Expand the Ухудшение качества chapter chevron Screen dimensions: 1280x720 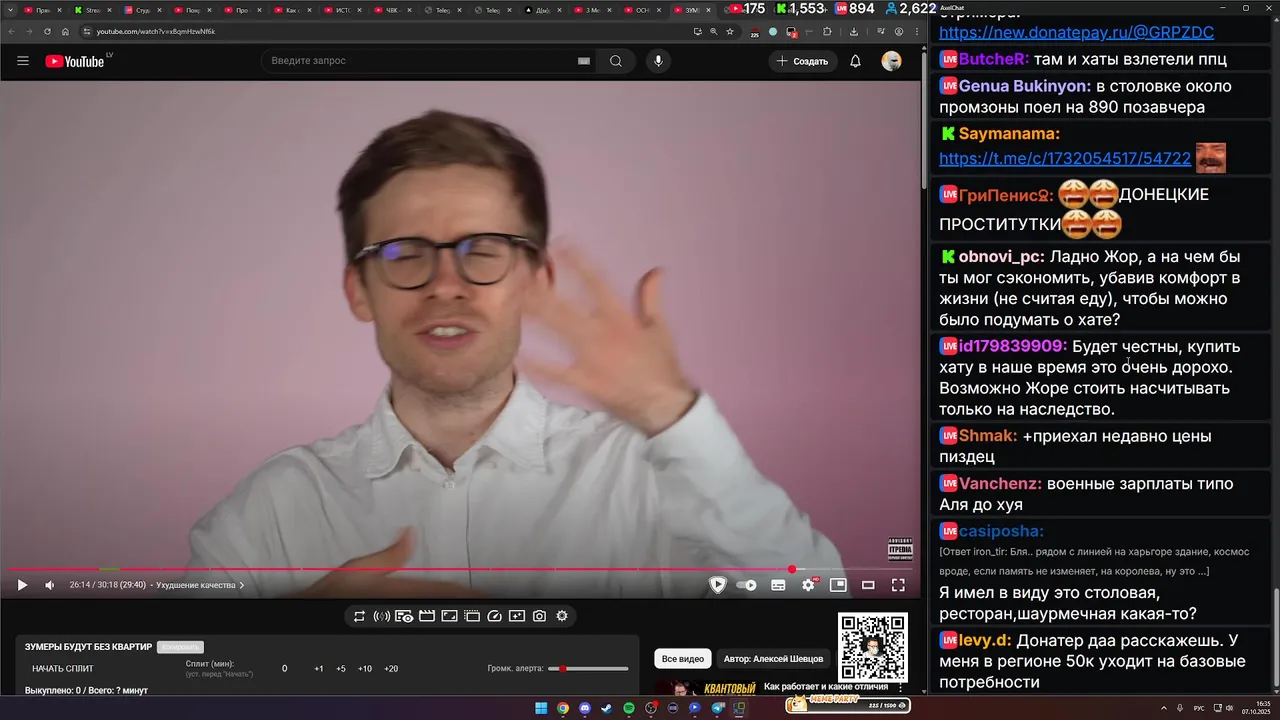[241, 585]
